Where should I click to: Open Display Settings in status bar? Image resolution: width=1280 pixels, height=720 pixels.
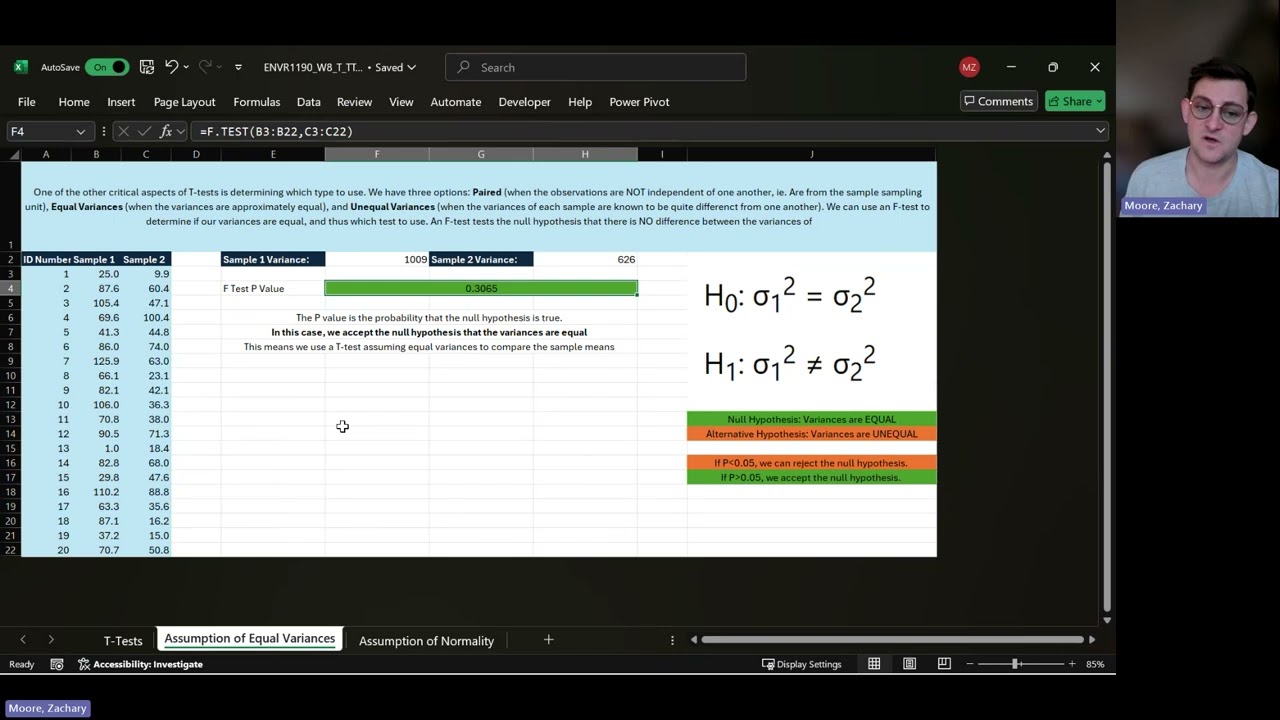801,664
